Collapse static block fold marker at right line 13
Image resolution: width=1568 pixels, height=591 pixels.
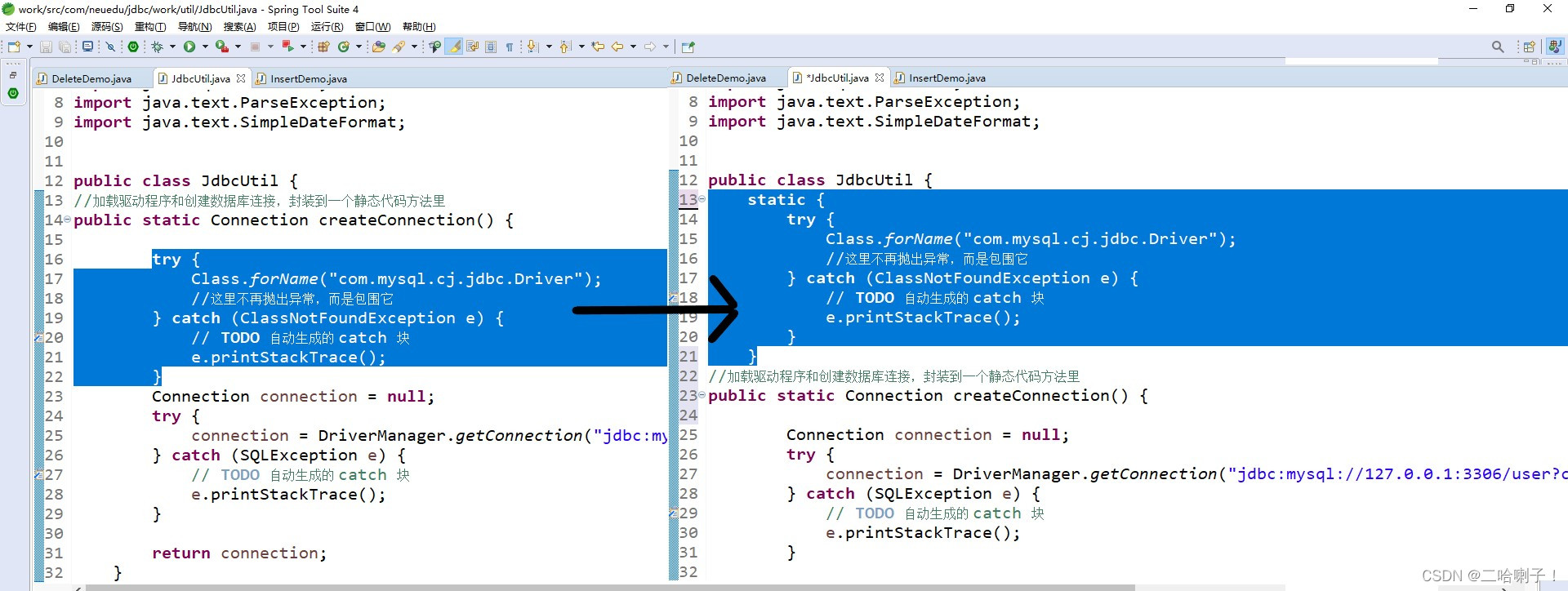(x=702, y=199)
